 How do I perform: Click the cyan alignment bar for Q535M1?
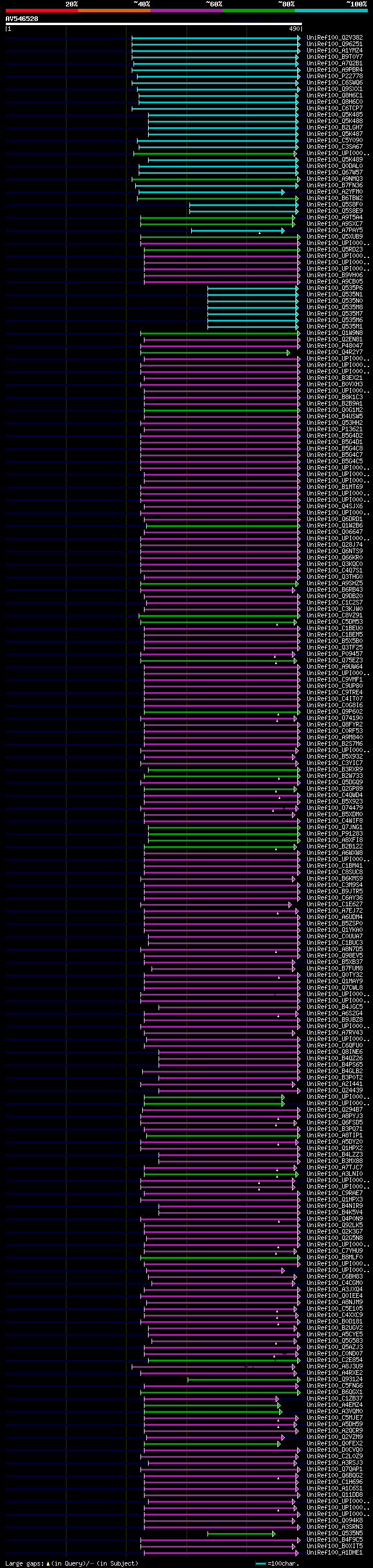coord(254,327)
